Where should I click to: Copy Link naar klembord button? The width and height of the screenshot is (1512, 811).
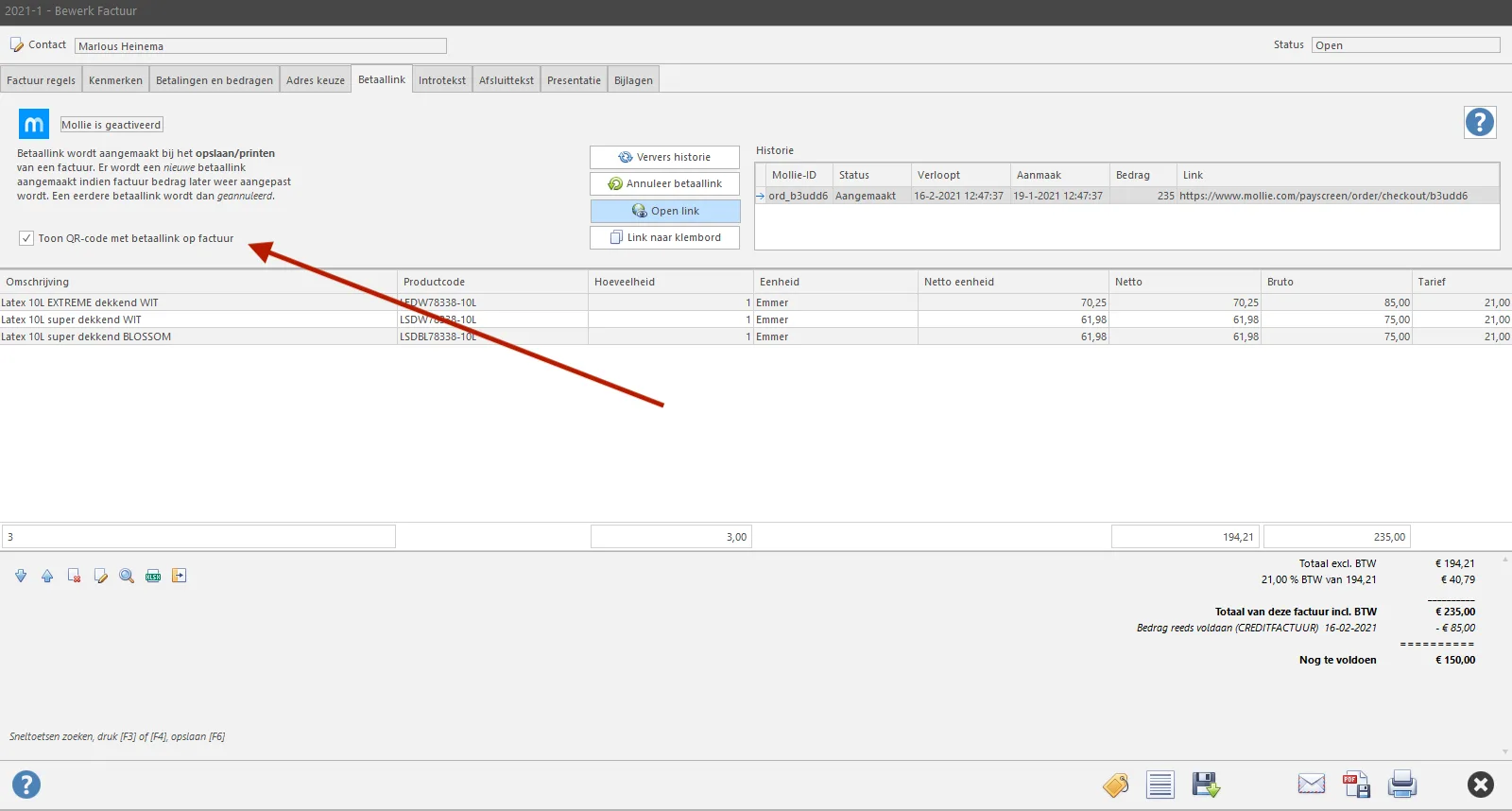pos(664,237)
